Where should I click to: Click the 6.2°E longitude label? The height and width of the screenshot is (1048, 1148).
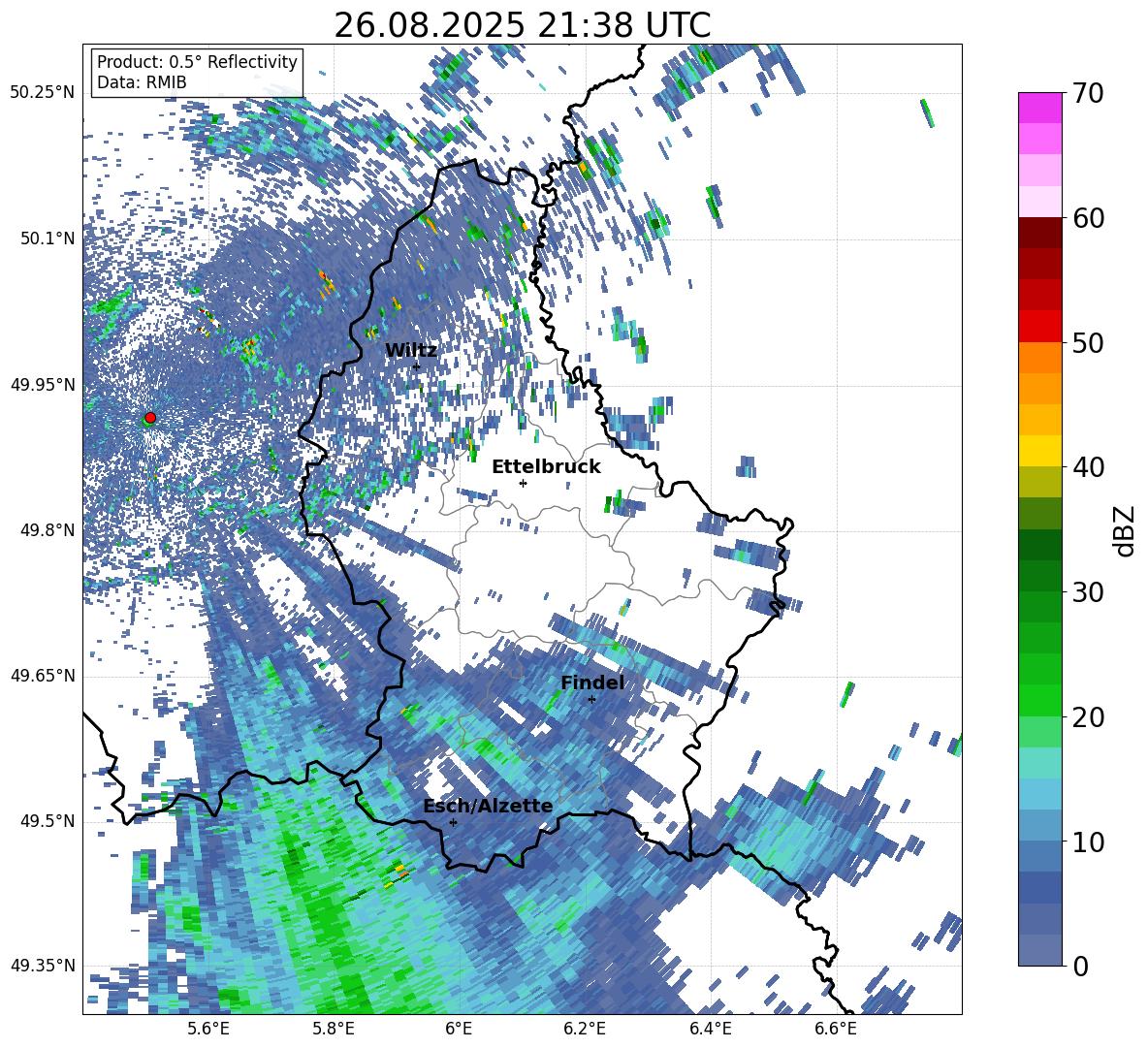coord(585,1029)
